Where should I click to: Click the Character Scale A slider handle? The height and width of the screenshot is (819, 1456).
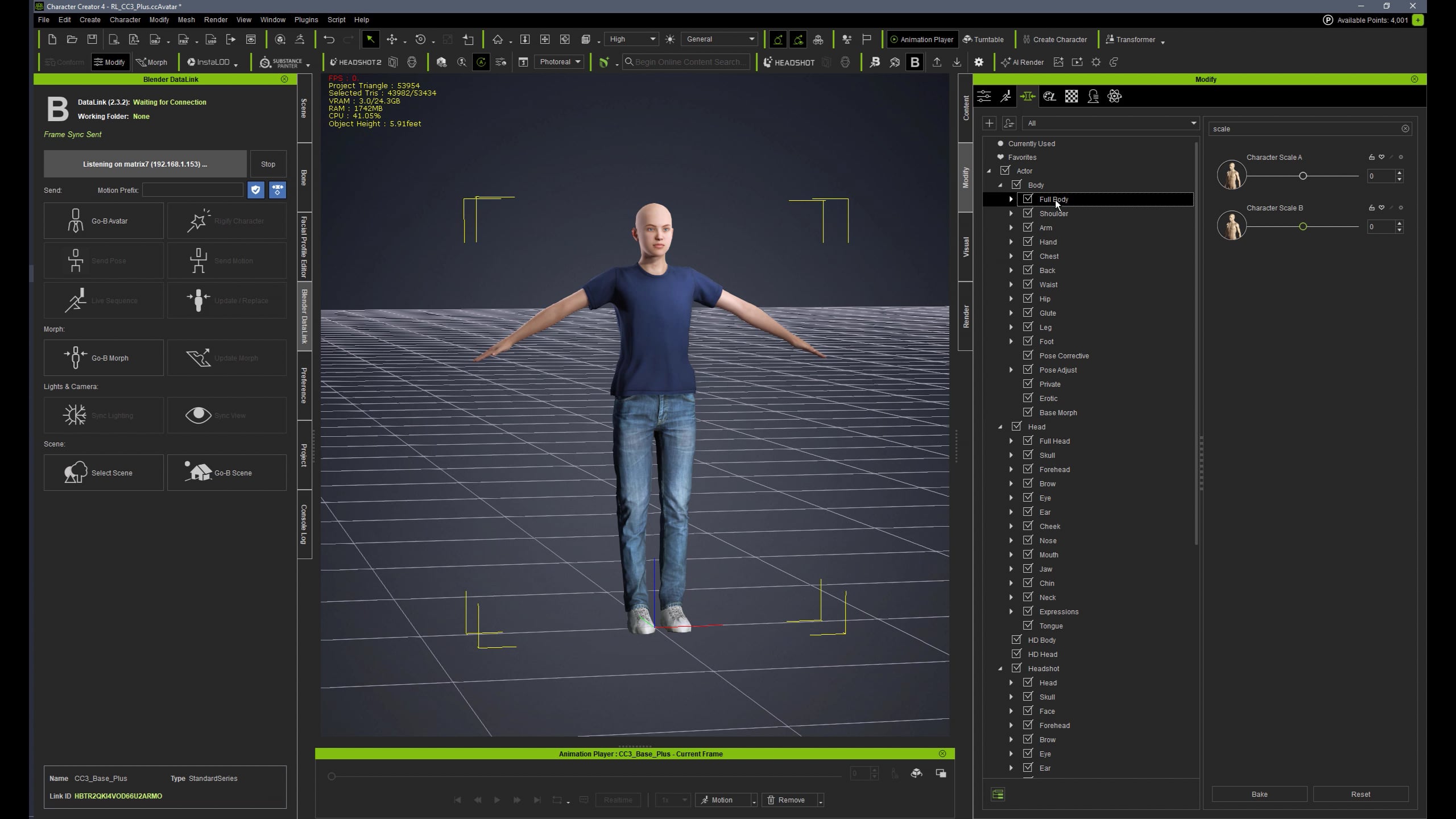coord(1303,176)
